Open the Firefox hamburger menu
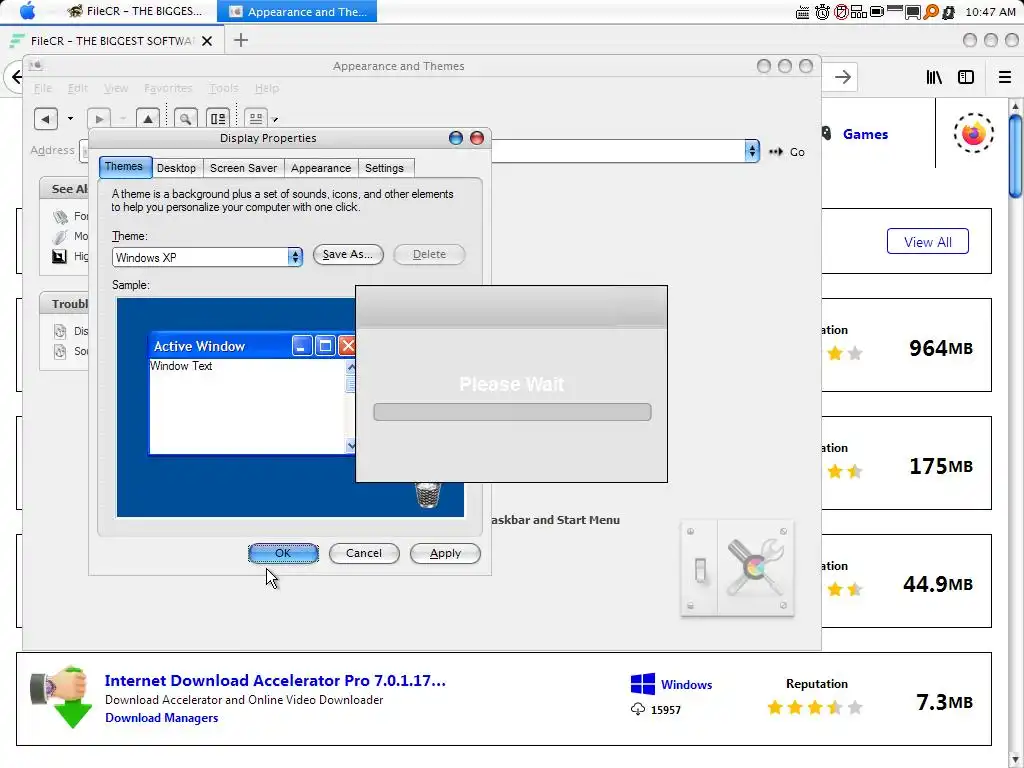 [1004, 77]
